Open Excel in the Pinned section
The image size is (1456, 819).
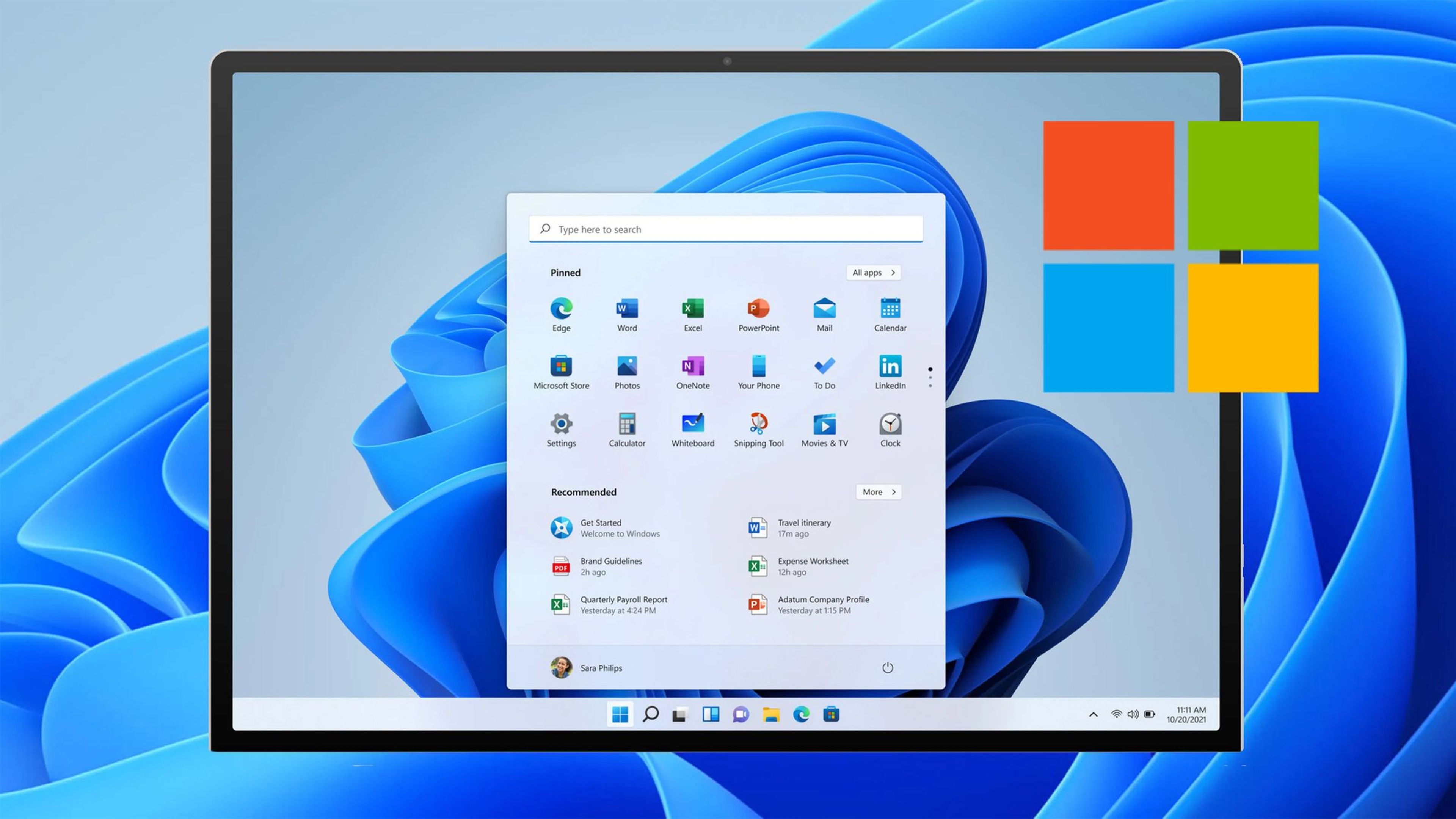(x=692, y=314)
